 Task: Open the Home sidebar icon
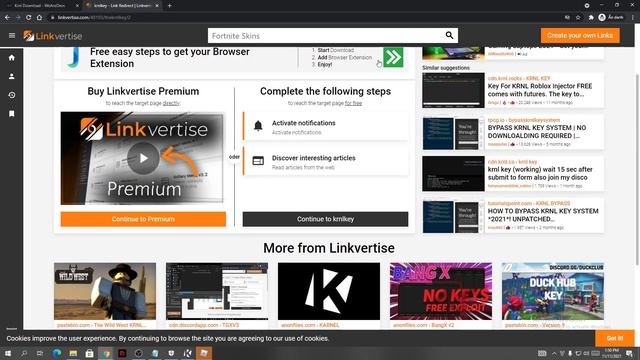[12, 58]
